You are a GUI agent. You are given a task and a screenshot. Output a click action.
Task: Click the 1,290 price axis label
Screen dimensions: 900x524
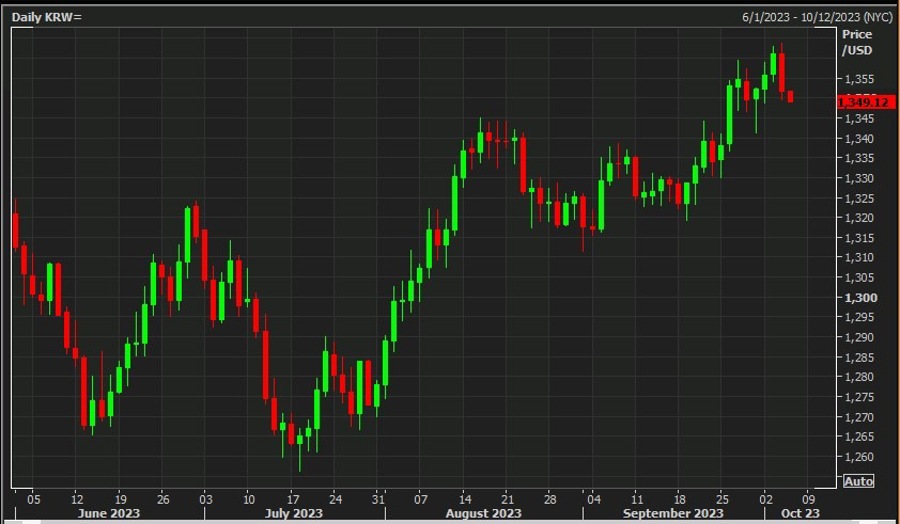click(859, 337)
